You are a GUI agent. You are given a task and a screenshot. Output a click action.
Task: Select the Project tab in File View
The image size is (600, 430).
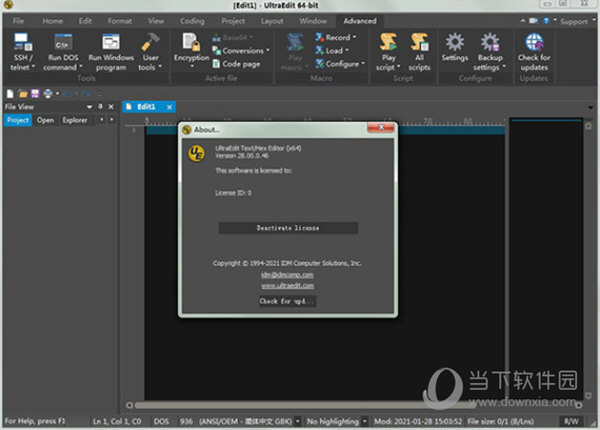coord(18,120)
